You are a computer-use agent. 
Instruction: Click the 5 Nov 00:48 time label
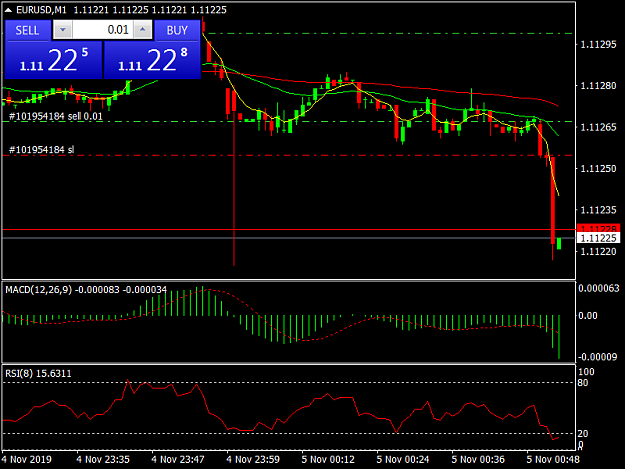[x=552, y=459]
